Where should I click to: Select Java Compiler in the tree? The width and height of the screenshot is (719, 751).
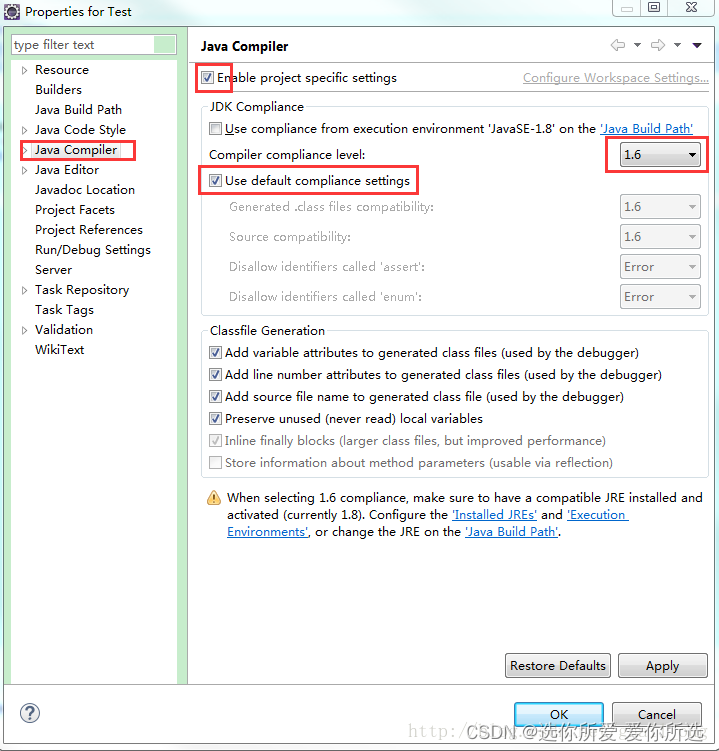[x=76, y=150]
